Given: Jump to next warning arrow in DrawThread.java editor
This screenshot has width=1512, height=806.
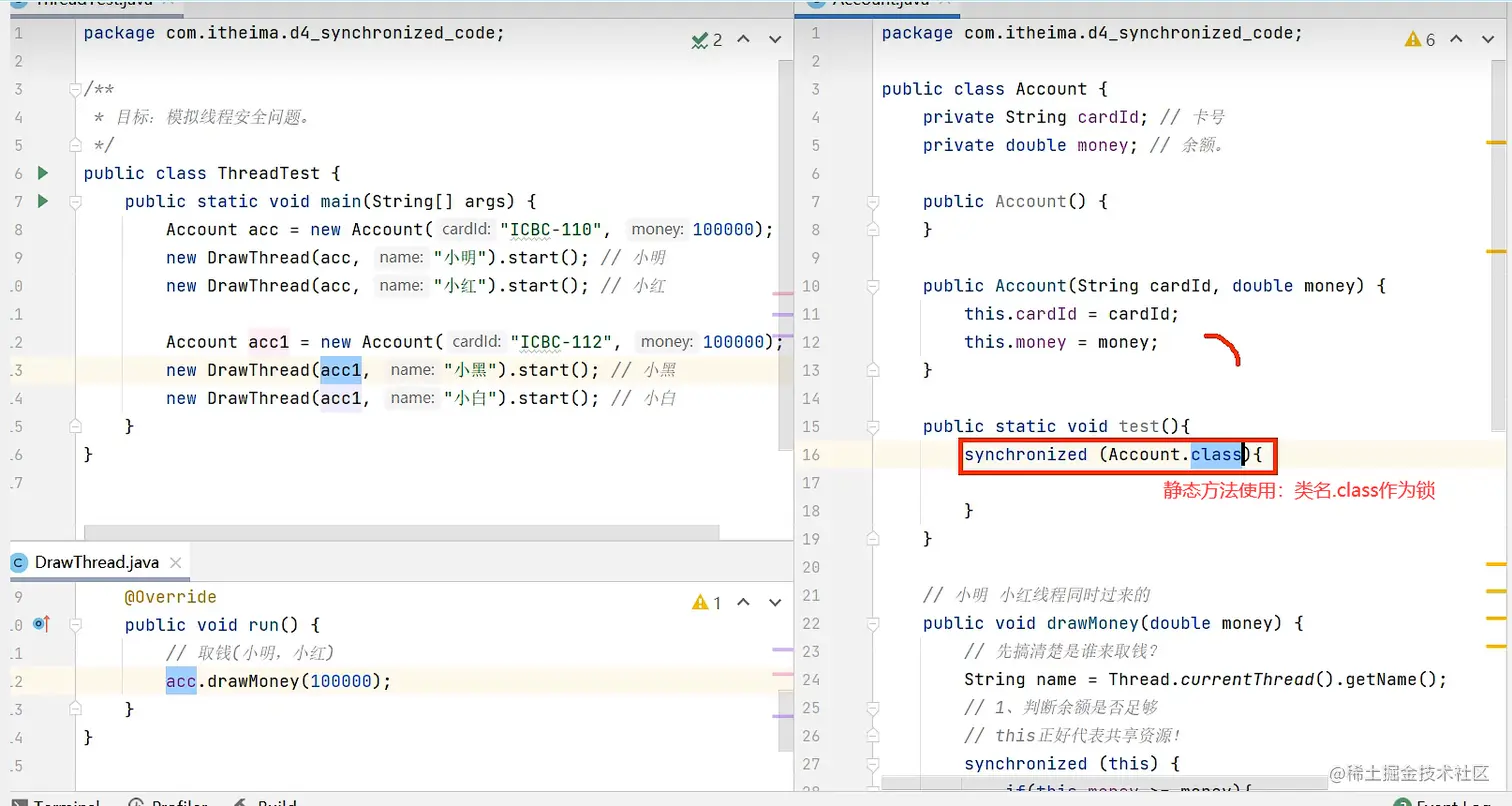Looking at the screenshot, I should pyautogui.click(x=774, y=603).
